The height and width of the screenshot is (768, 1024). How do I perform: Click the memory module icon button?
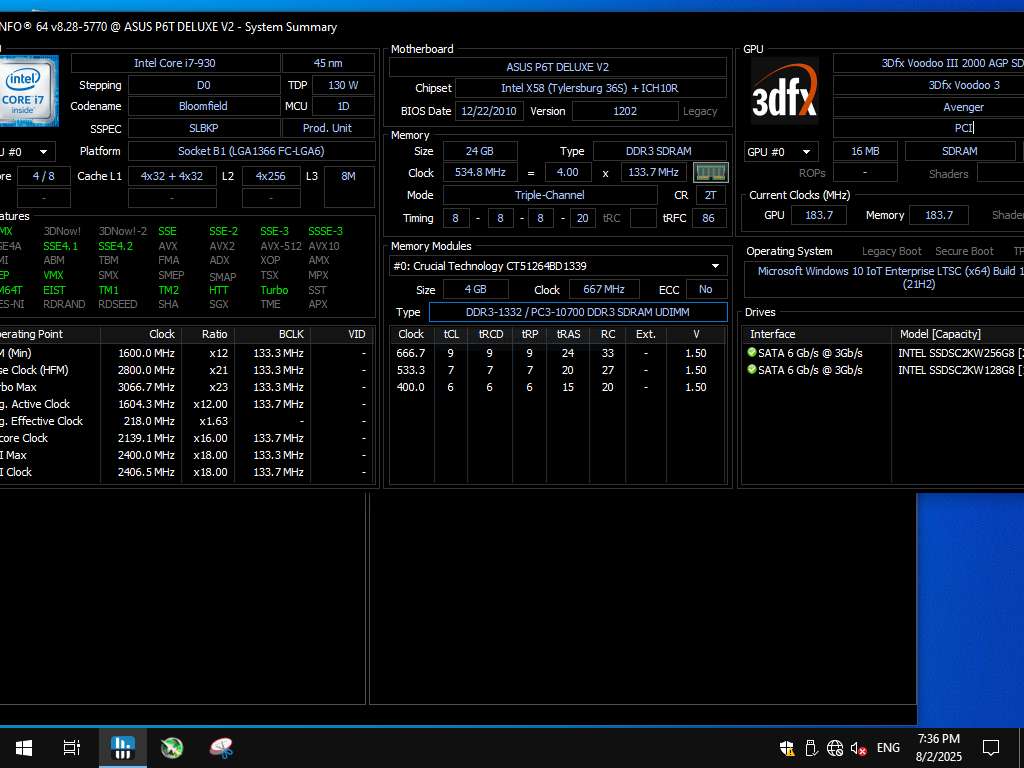coord(711,172)
